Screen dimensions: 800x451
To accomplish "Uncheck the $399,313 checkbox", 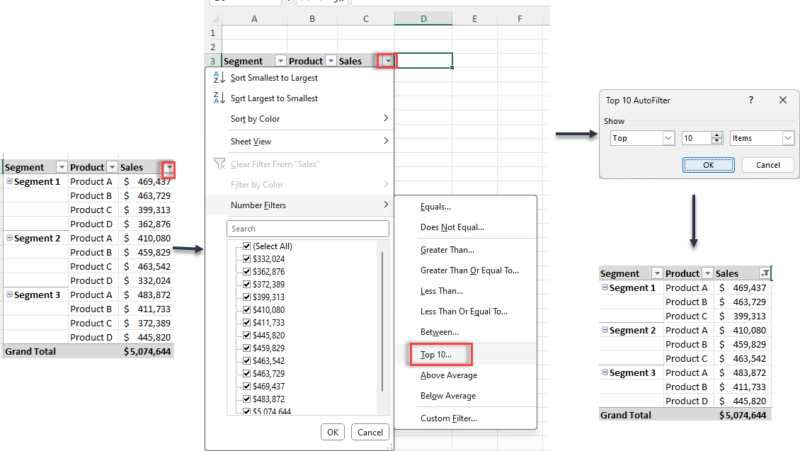I will [247, 297].
